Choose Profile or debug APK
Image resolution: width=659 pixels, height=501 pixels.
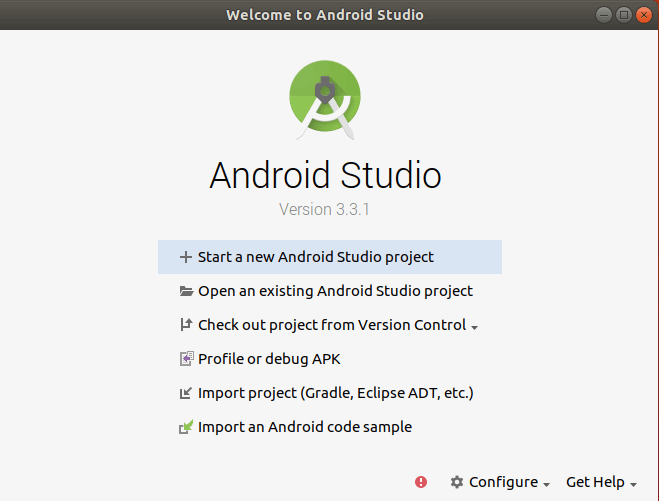(330, 359)
